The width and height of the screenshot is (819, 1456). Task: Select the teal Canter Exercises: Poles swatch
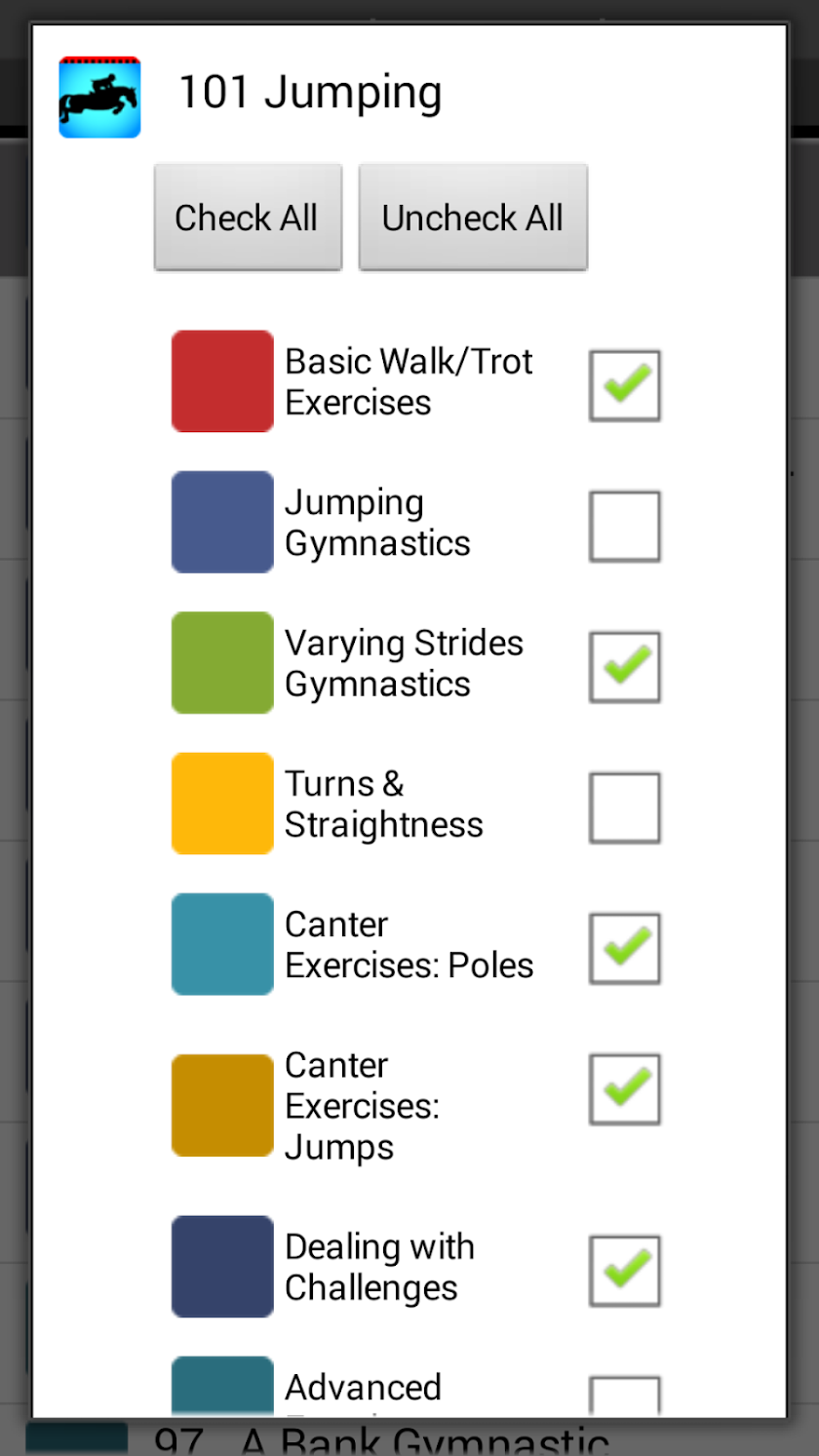tap(222, 944)
